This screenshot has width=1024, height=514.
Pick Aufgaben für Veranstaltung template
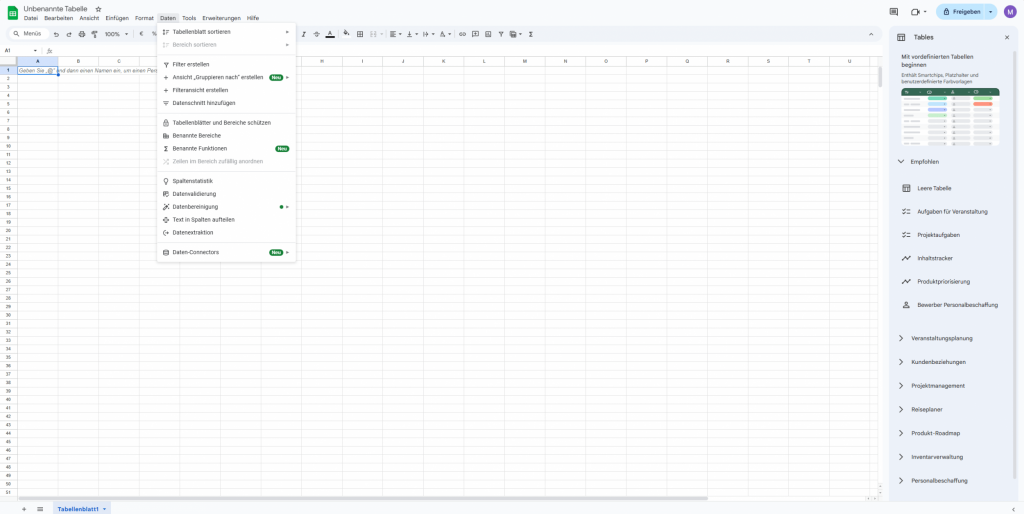coord(950,212)
